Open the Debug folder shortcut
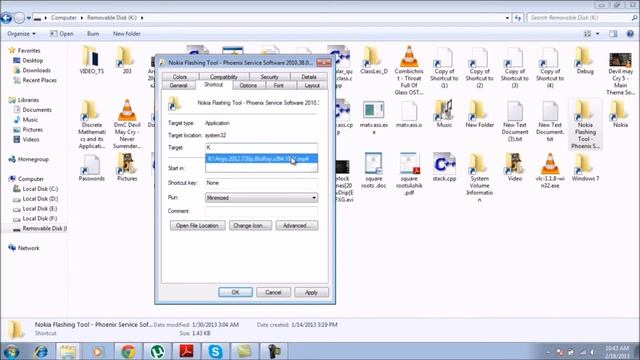Viewport: 640px width, 360px height. click(584, 60)
